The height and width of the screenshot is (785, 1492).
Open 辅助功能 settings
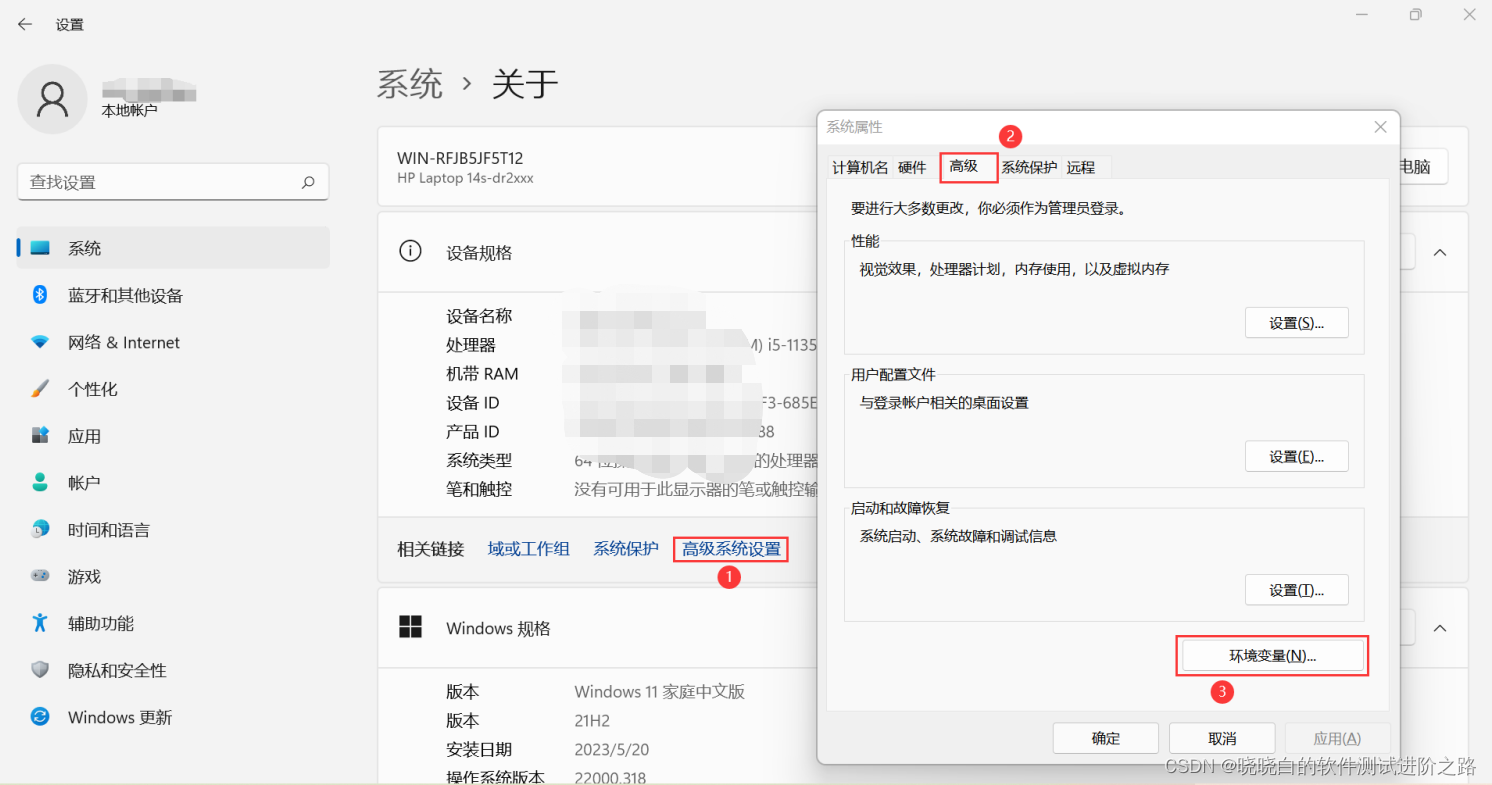tap(107, 623)
